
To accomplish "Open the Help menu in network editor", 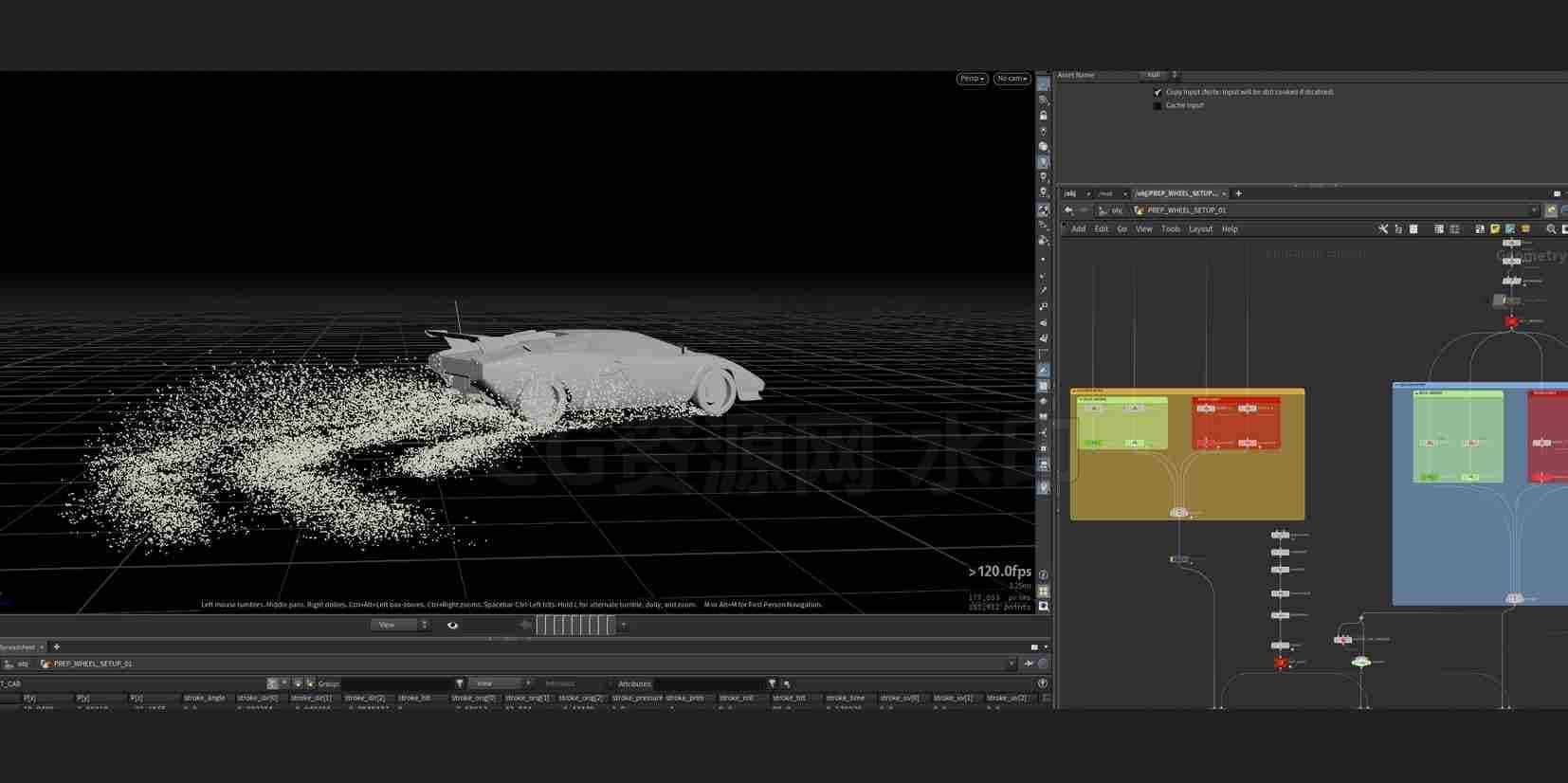I will (x=1230, y=229).
